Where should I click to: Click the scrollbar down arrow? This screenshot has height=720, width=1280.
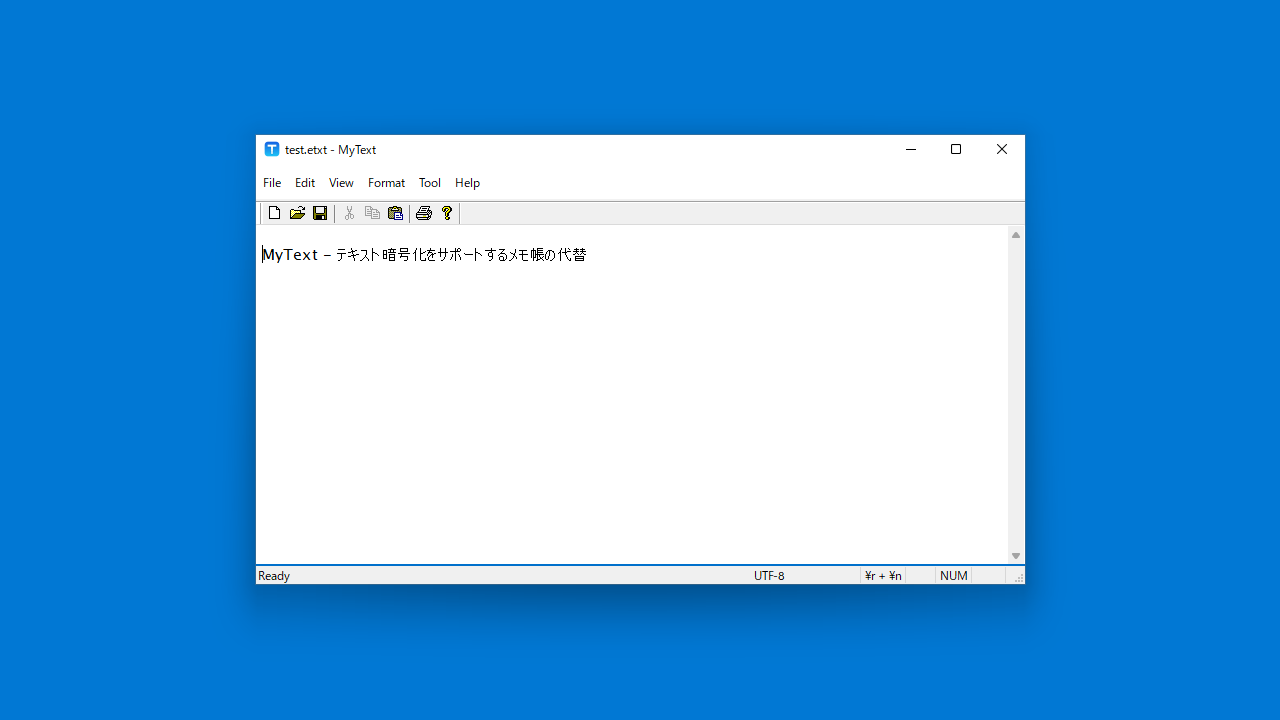click(x=1016, y=556)
